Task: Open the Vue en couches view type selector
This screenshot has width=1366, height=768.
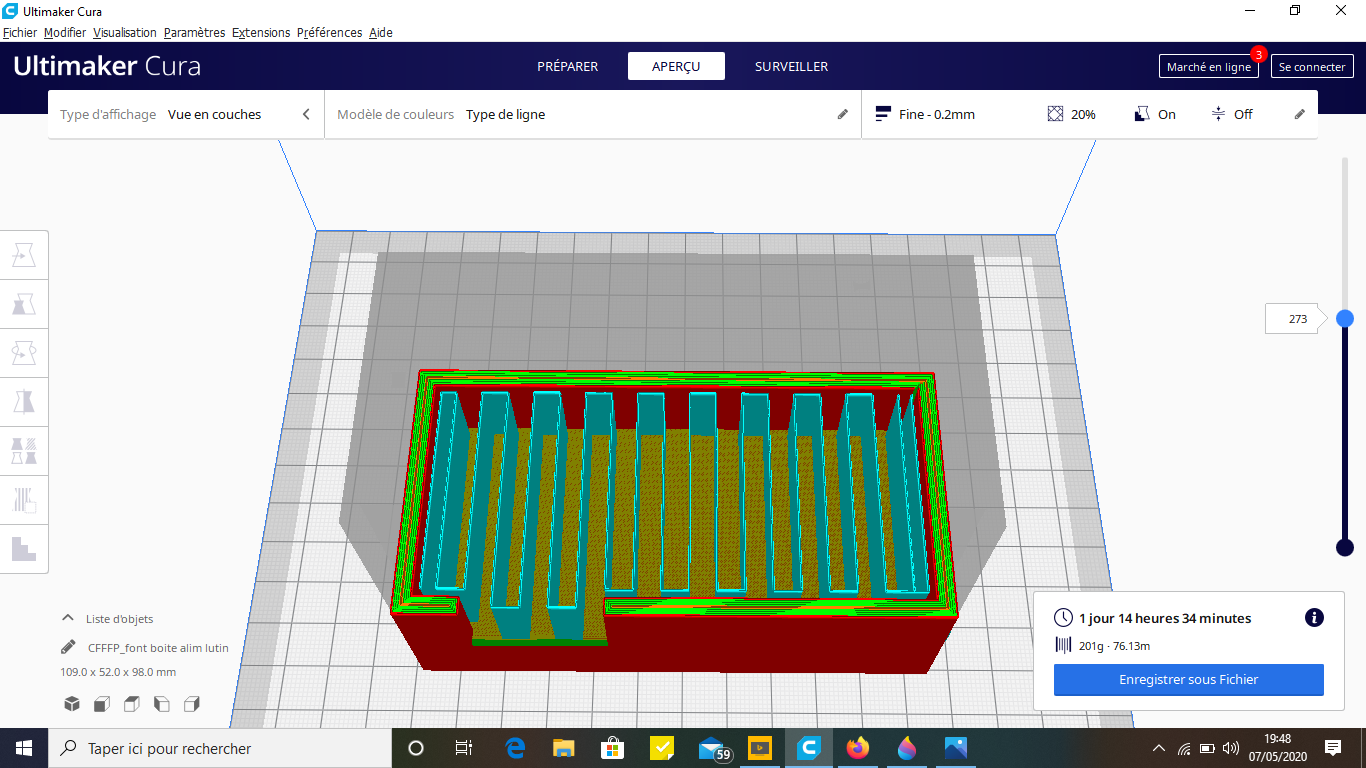Action: (186, 114)
